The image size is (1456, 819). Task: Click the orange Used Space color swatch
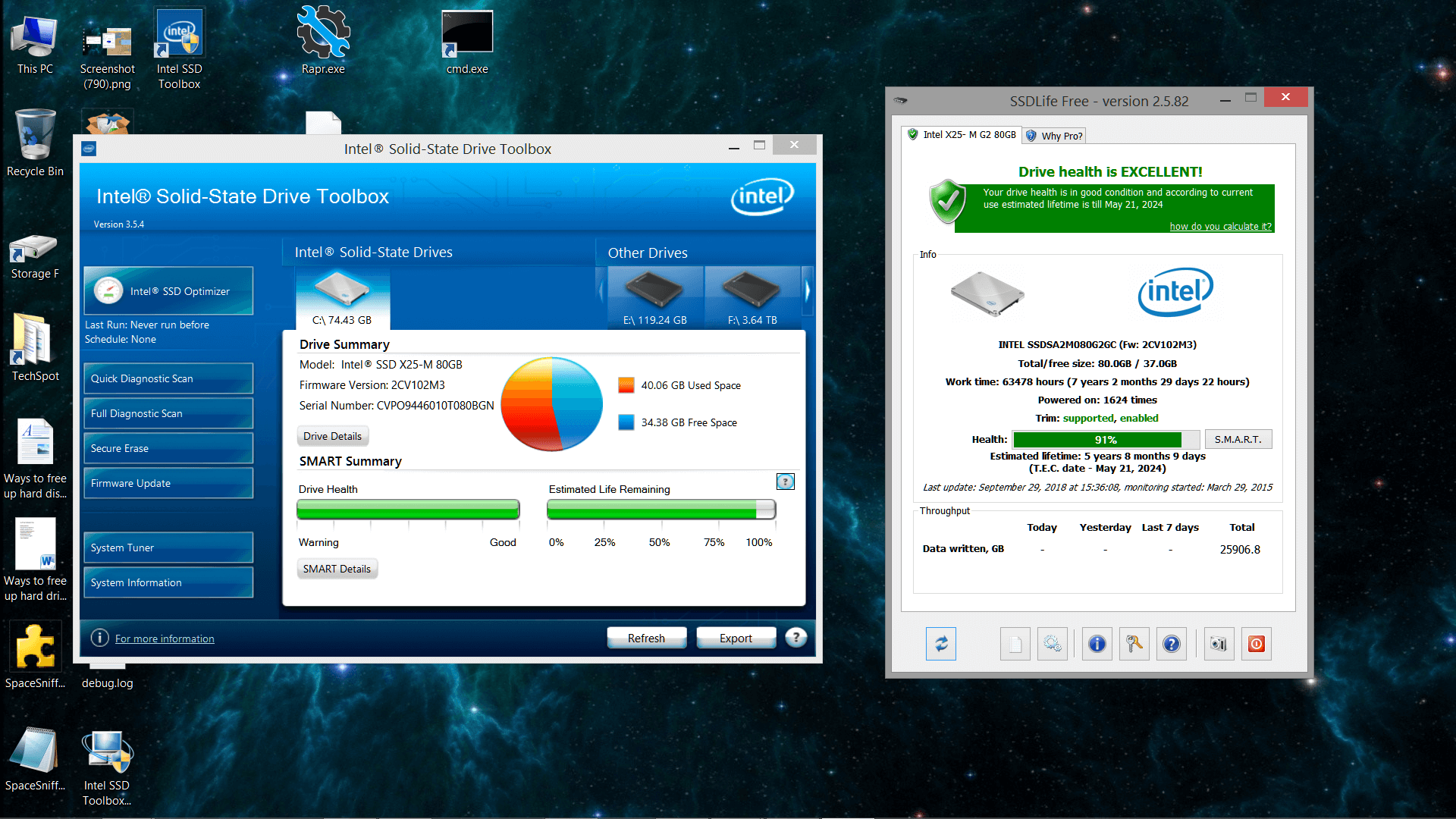626,385
